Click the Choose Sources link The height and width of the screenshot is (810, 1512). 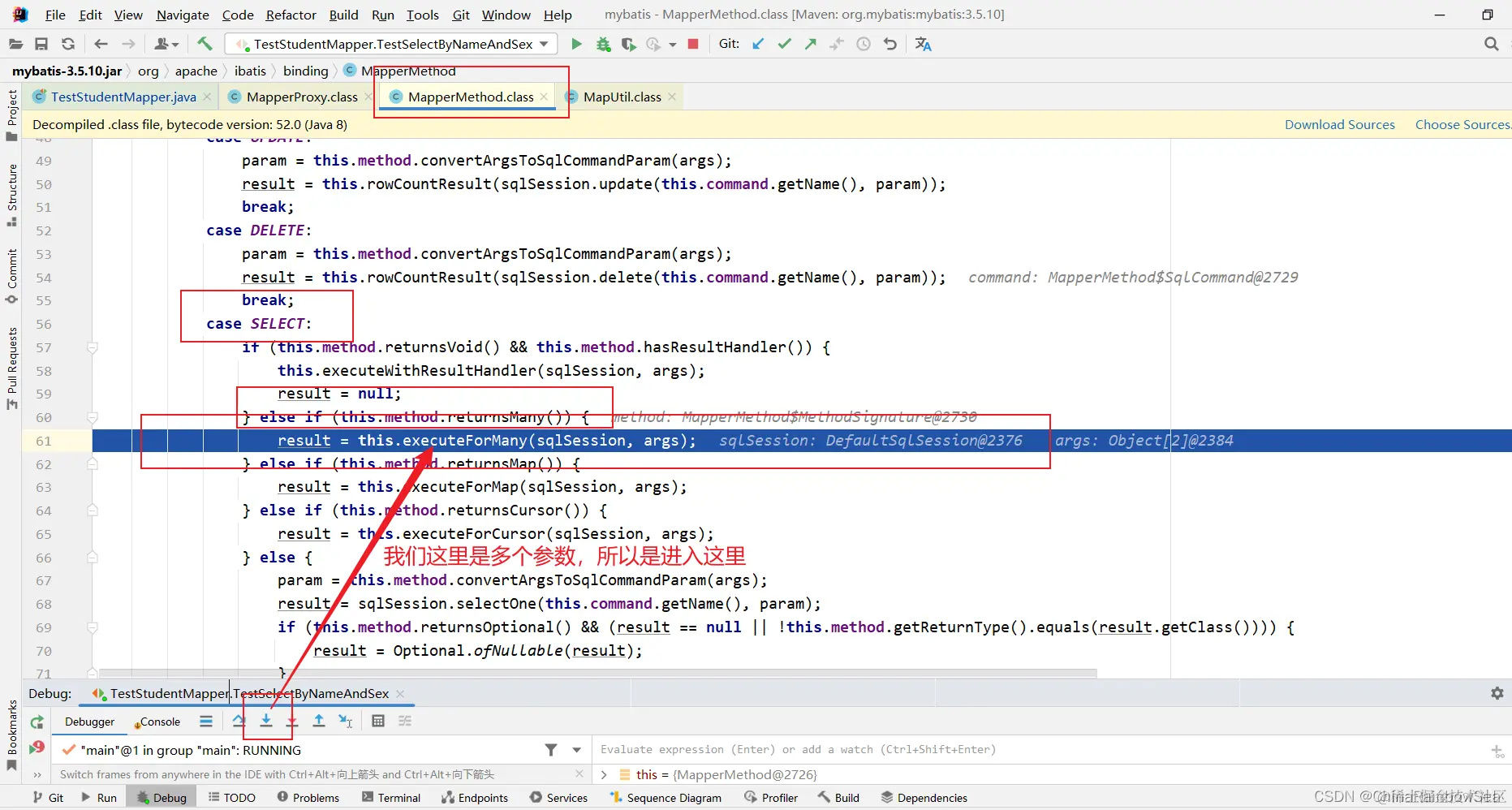[1462, 124]
